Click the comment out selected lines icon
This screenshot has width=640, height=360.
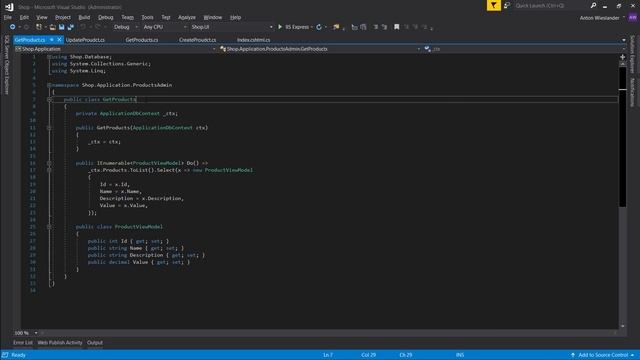pyautogui.click(x=376, y=27)
